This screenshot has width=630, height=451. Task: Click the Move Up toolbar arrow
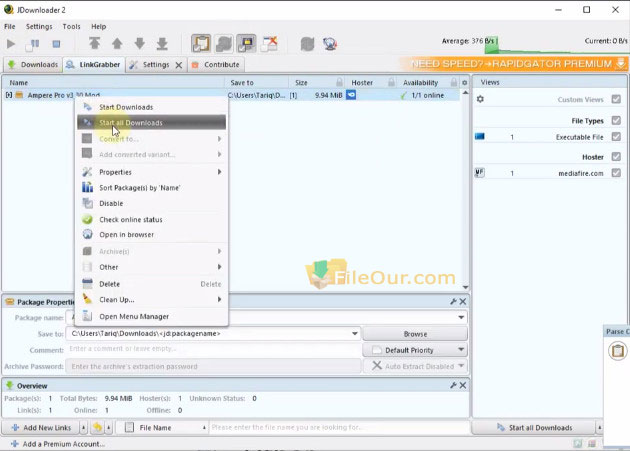coord(117,43)
